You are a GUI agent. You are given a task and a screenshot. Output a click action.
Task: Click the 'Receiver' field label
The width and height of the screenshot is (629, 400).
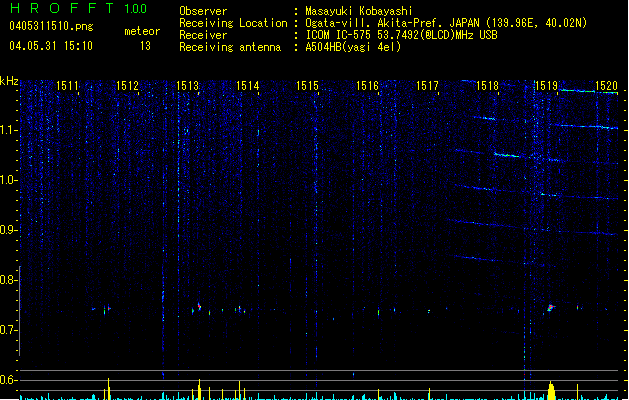pyautogui.click(x=203, y=35)
